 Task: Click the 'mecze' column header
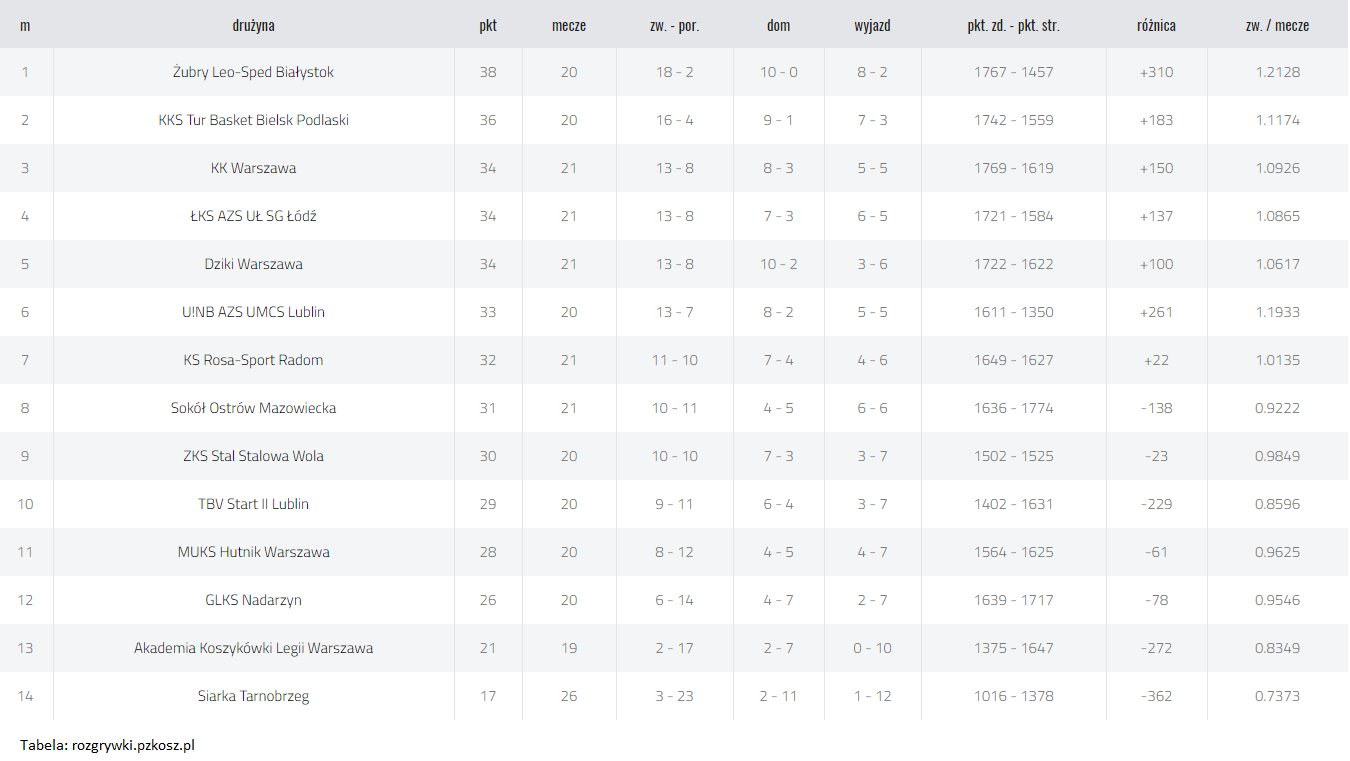569,26
